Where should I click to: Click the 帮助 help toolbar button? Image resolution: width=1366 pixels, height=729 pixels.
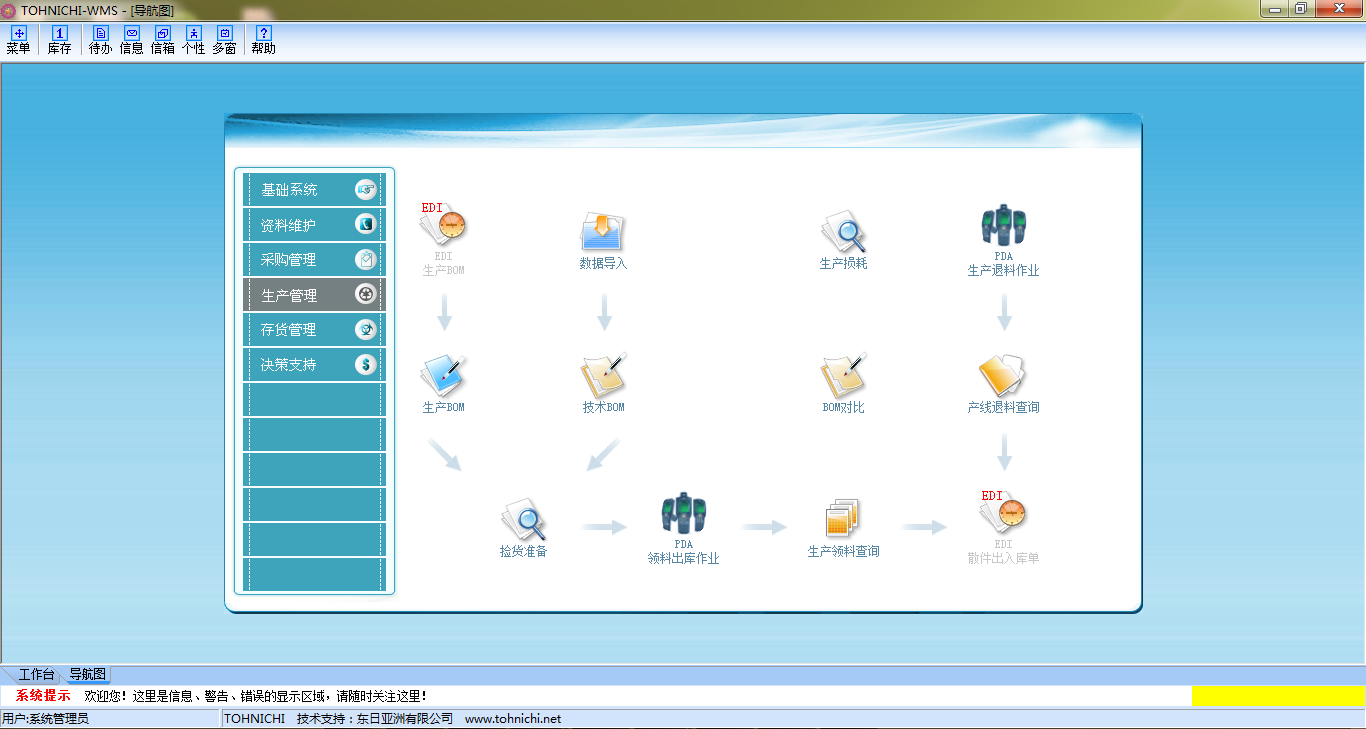(263, 40)
